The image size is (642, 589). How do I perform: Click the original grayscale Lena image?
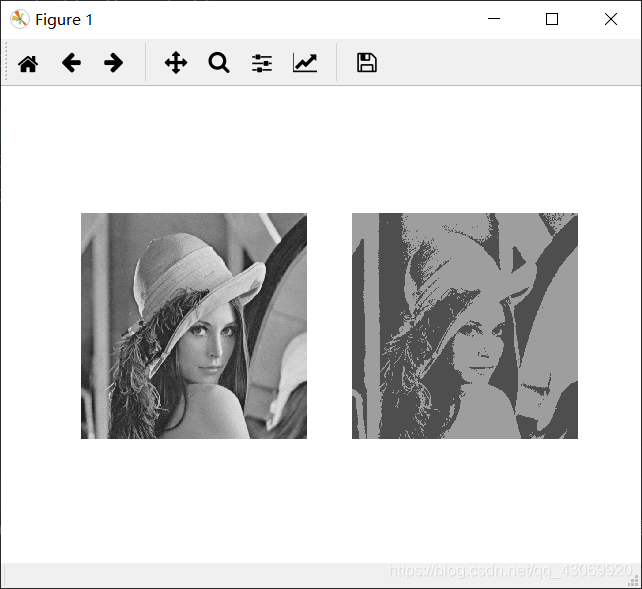point(194,326)
